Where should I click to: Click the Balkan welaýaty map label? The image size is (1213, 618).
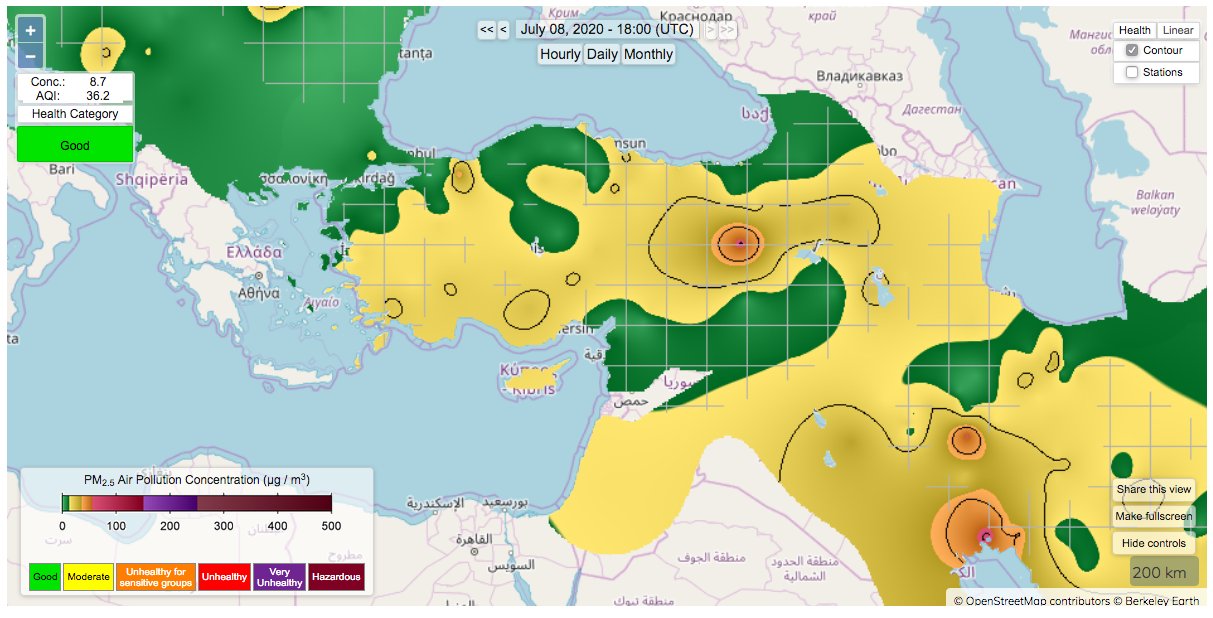pos(1155,203)
